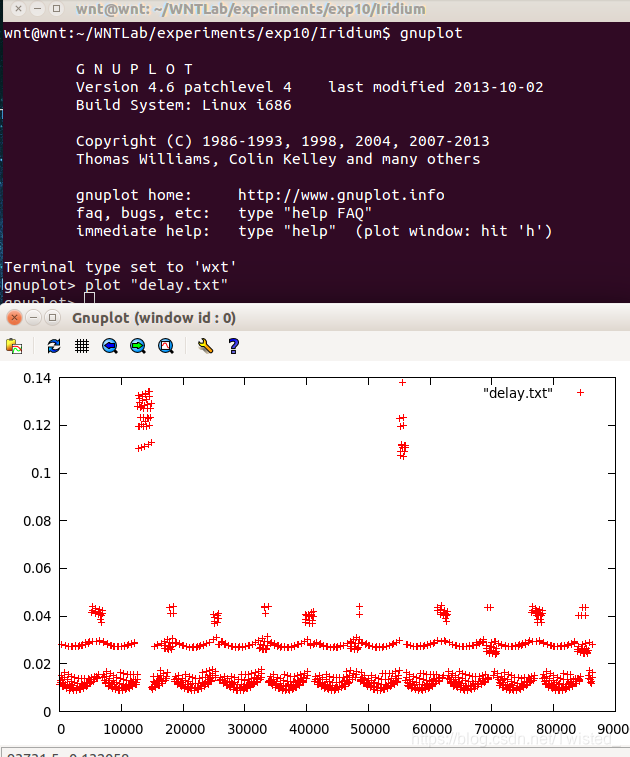Click the 0.14 y-axis label
630x757 pixels.
click(37, 378)
